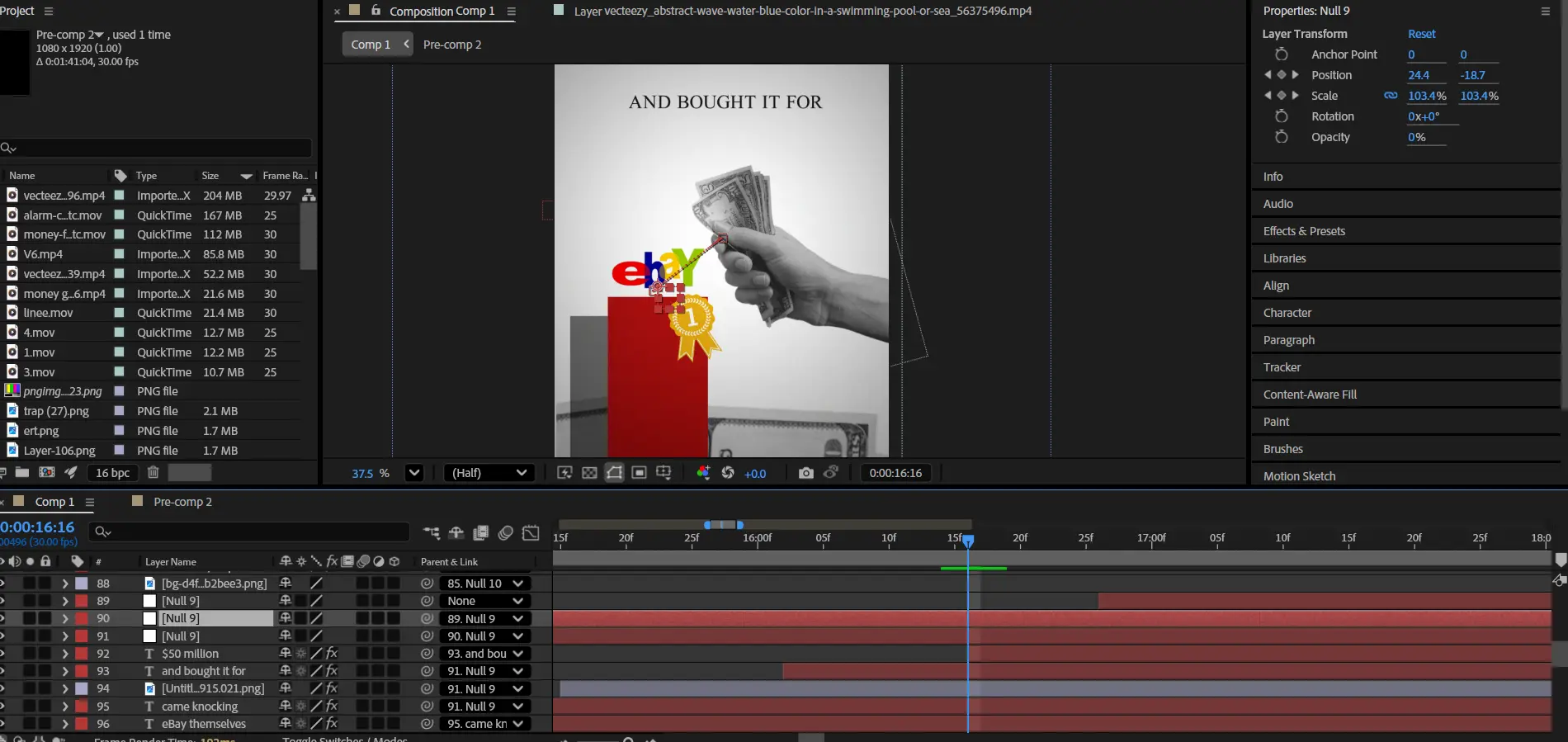Viewport: 1568px width, 742px height.
Task: Click the new composition icon in Project panel
Action: click(47, 473)
